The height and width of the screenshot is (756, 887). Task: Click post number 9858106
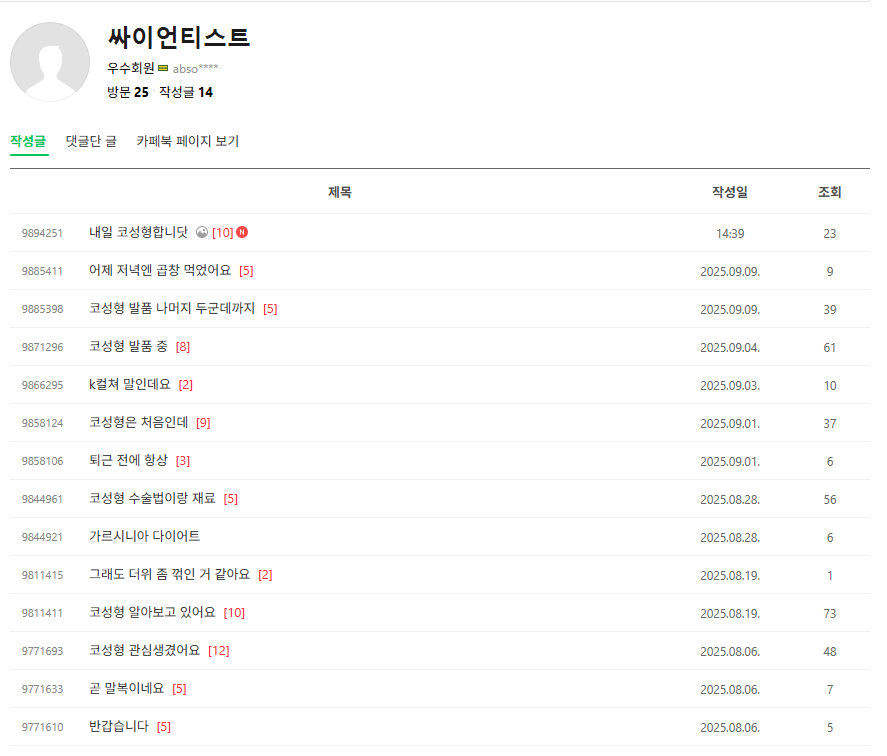pos(42,461)
